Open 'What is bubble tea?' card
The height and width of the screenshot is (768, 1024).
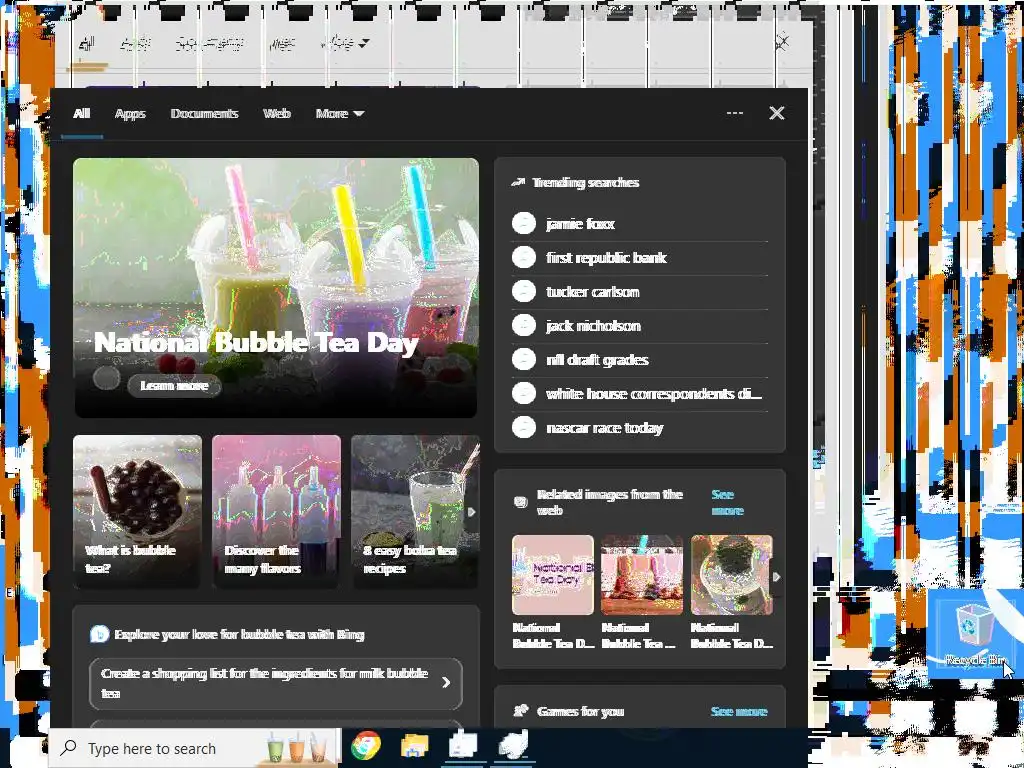click(137, 511)
